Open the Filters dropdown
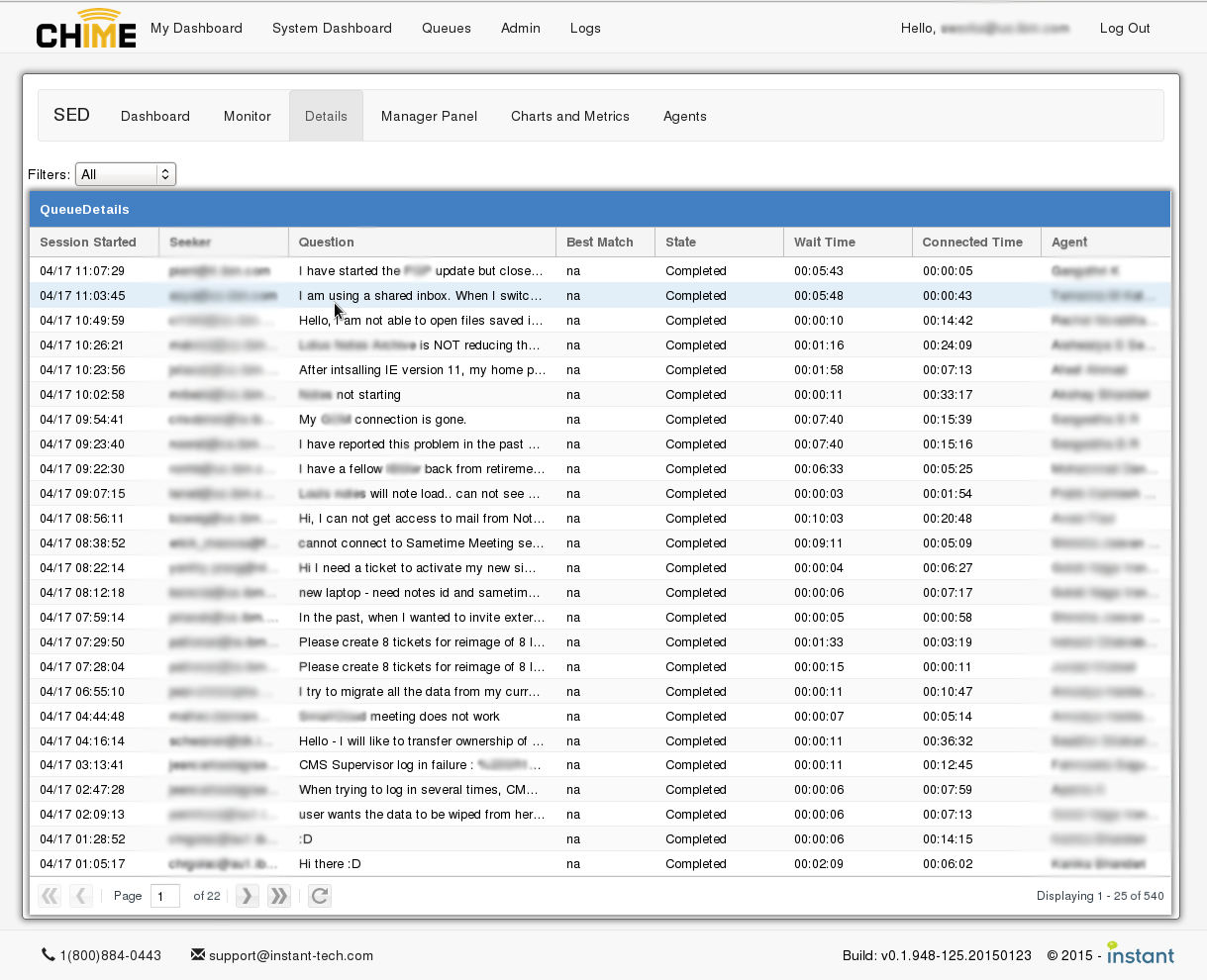This screenshot has height=980, width=1207. click(126, 174)
